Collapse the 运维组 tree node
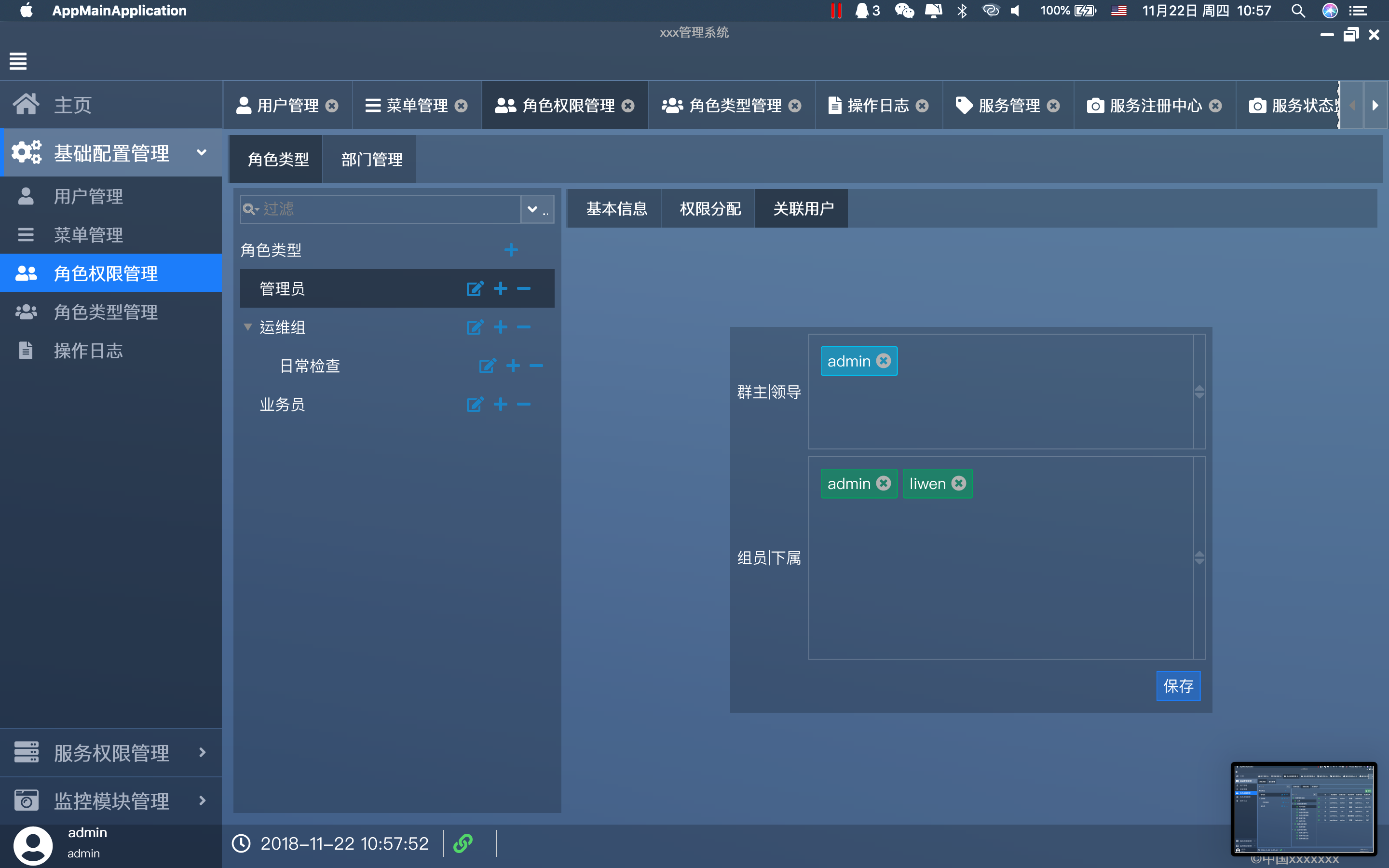The height and width of the screenshot is (868, 1389). [x=247, y=326]
